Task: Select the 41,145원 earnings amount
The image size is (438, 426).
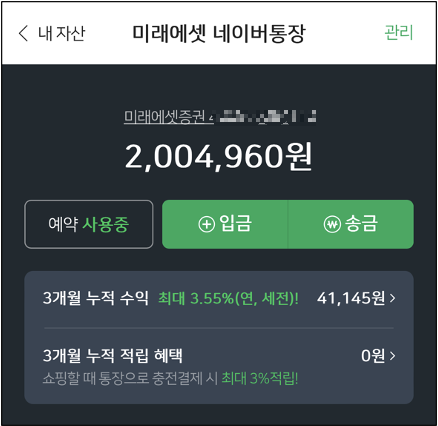Action: tap(351, 298)
